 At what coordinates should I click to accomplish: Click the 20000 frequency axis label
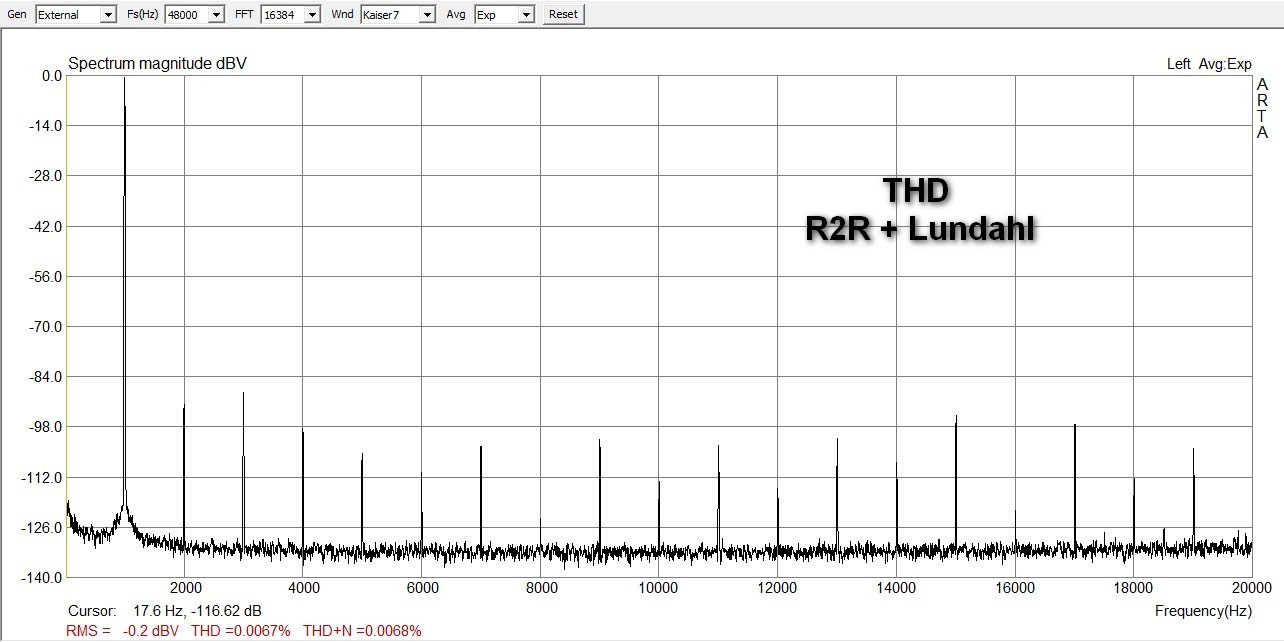(x=1251, y=587)
